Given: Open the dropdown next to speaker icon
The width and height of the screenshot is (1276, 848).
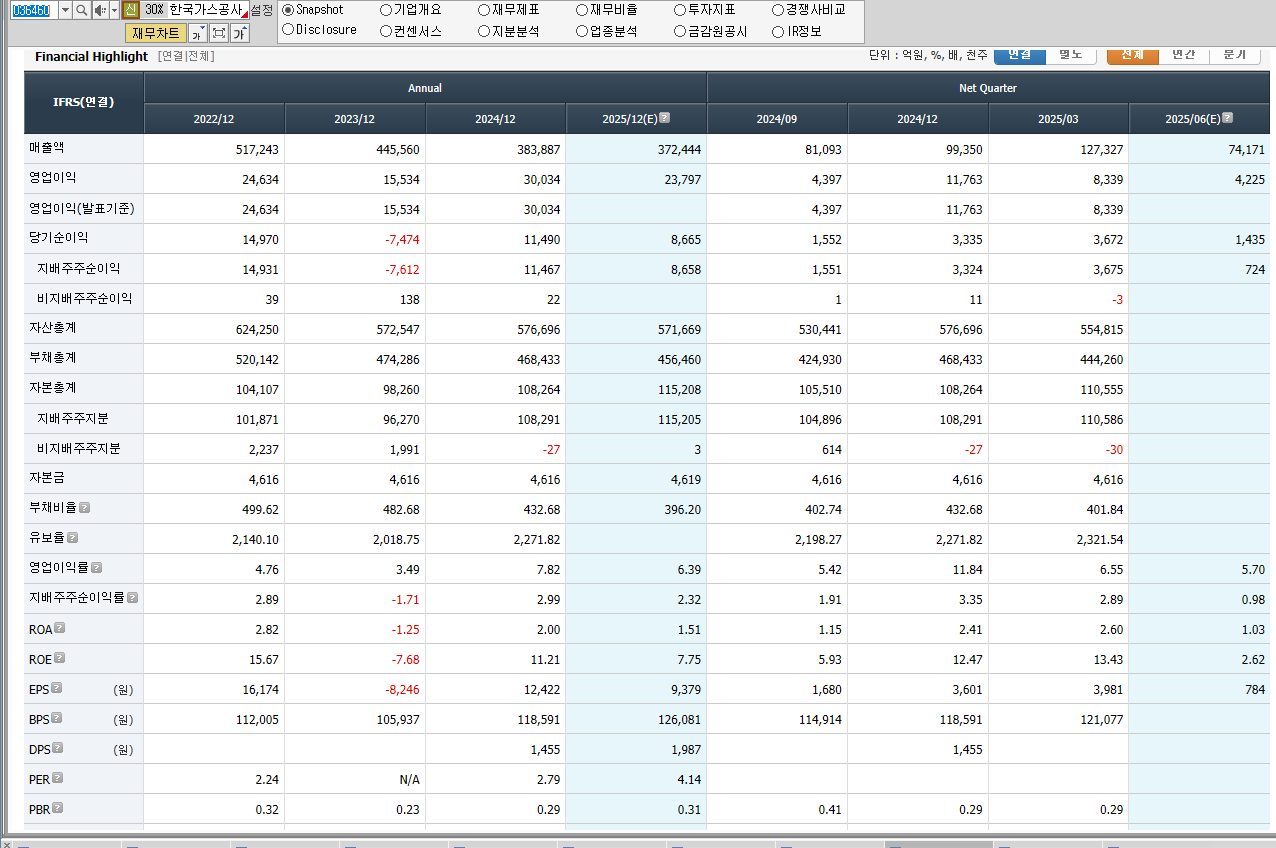Looking at the screenshot, I should tap(114, 10).
